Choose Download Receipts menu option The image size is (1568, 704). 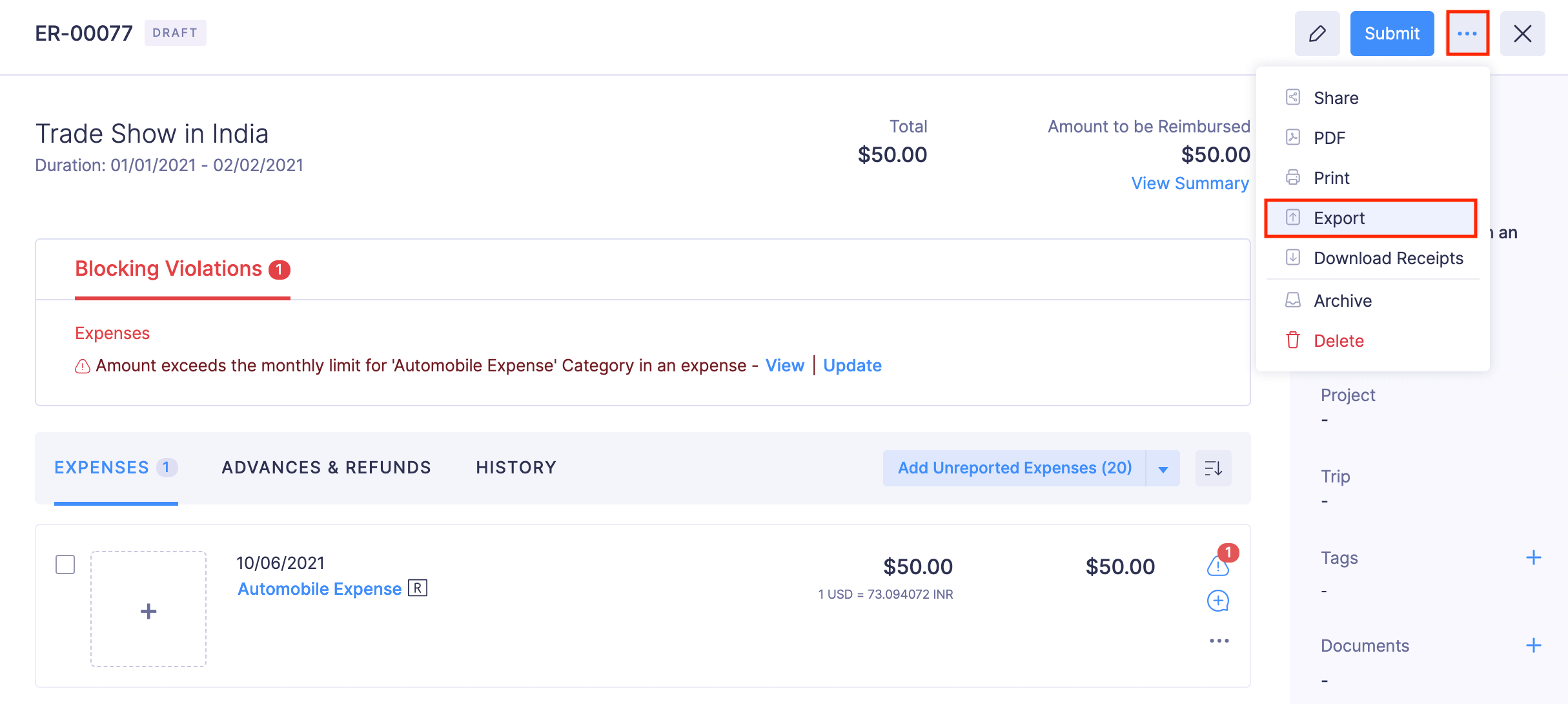(1388, 258)
